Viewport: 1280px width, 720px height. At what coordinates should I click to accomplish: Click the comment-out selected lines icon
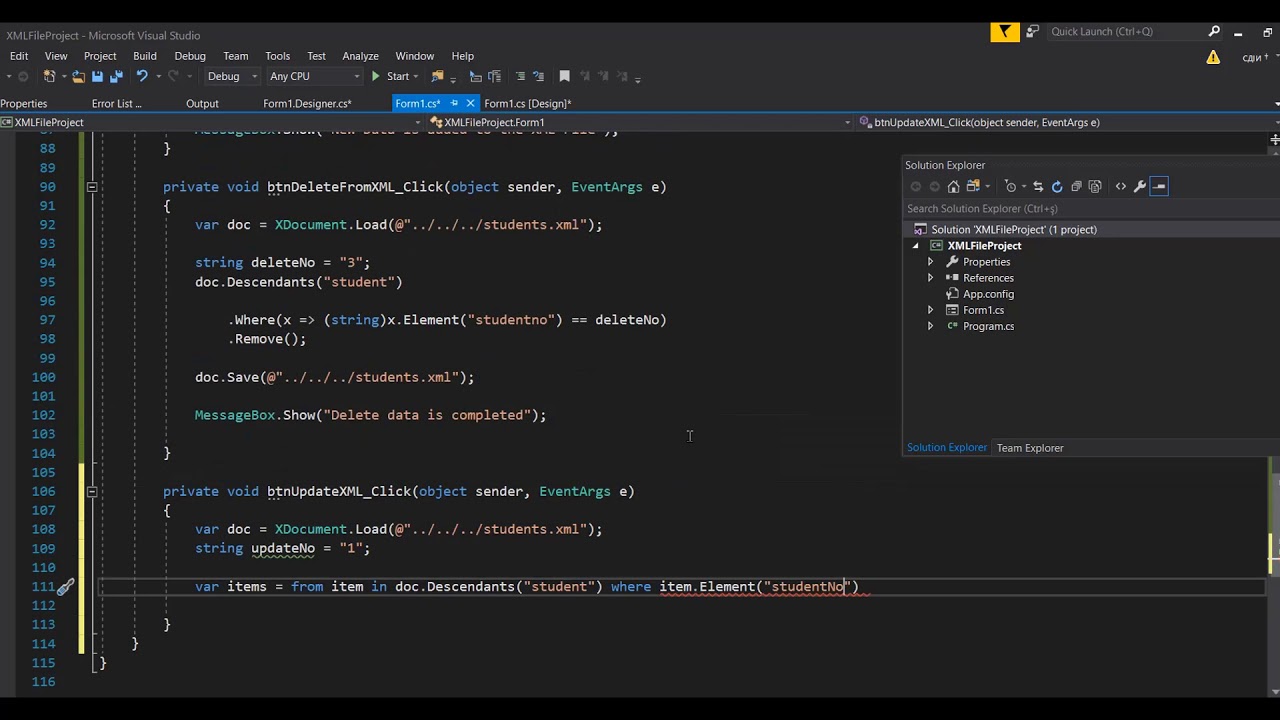519,76
